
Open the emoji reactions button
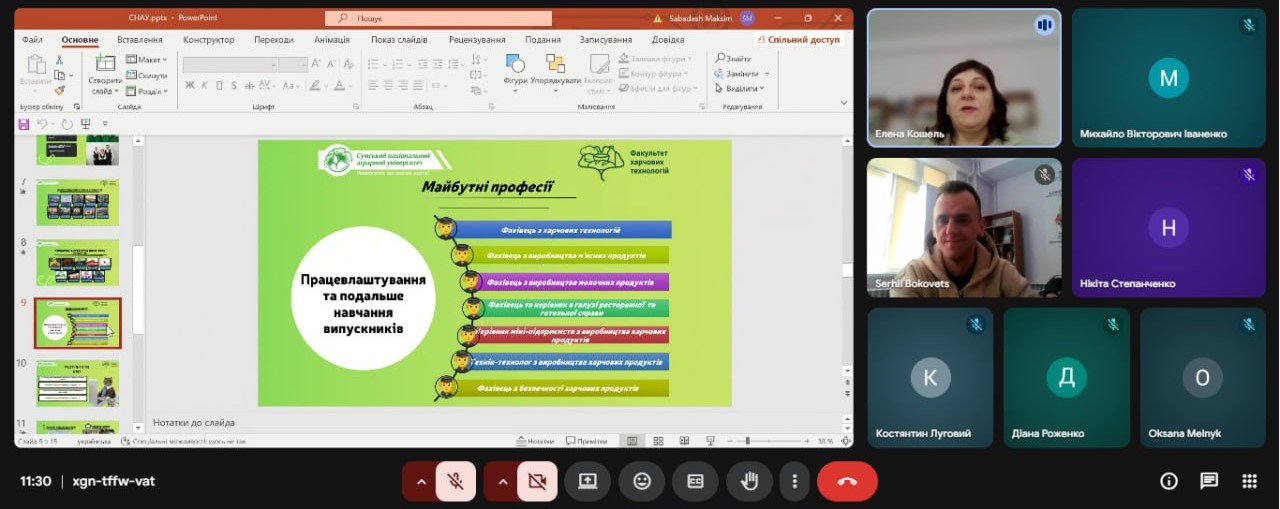641,481
